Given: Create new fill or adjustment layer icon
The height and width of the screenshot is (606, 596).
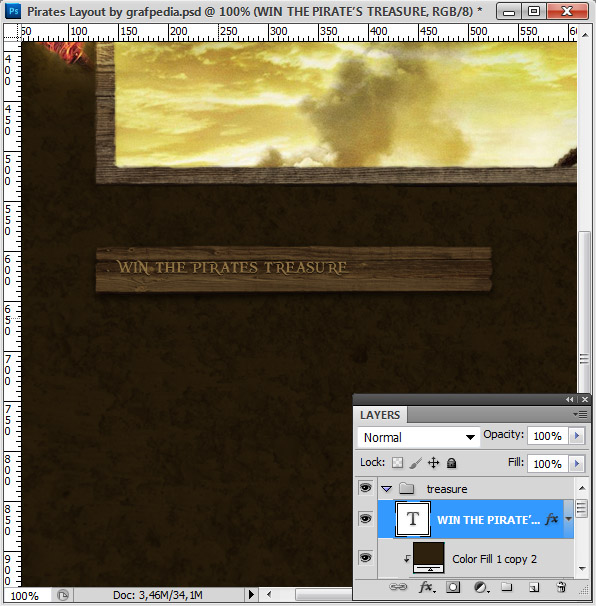Looking at the screenshot, I should tap(481, 587).
